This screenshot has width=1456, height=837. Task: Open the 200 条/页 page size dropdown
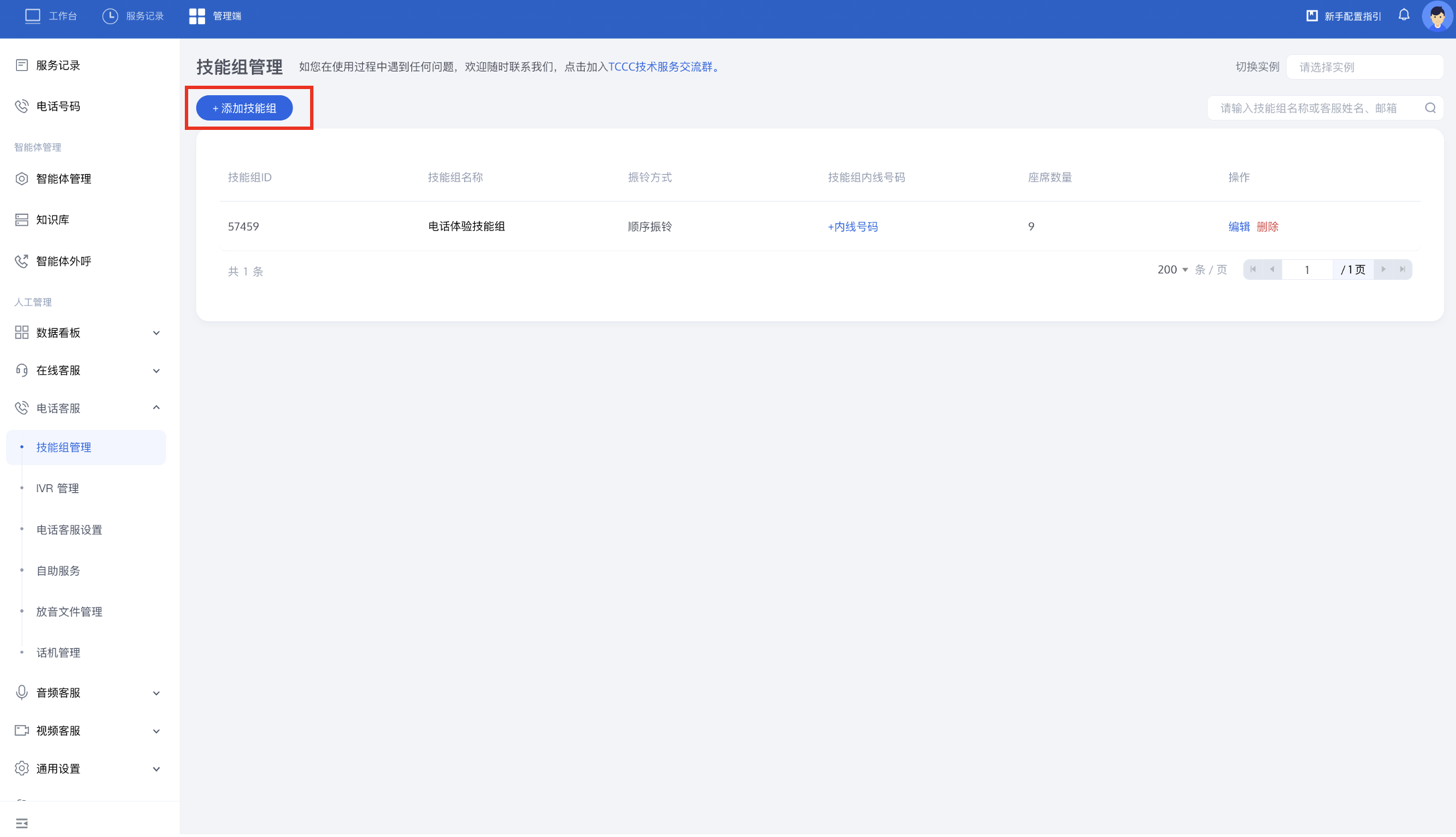(x=1172, y=269)
